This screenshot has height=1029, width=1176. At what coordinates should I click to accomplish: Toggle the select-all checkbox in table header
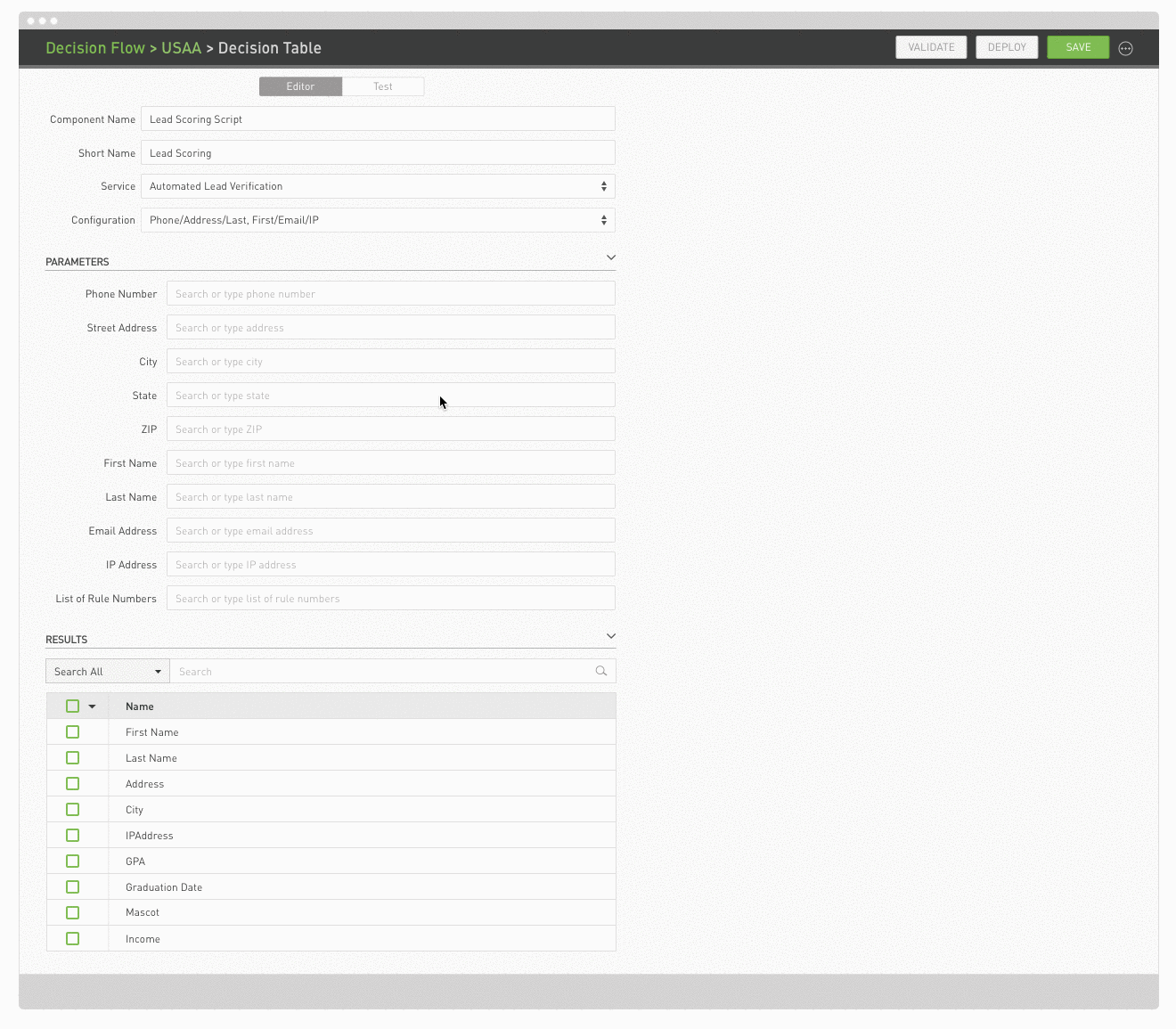73,706
